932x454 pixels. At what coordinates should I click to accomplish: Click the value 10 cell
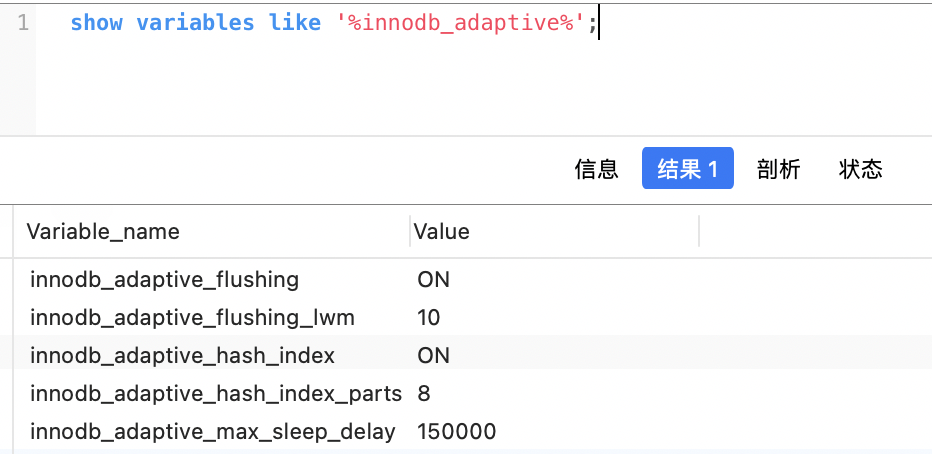(429, 317)
